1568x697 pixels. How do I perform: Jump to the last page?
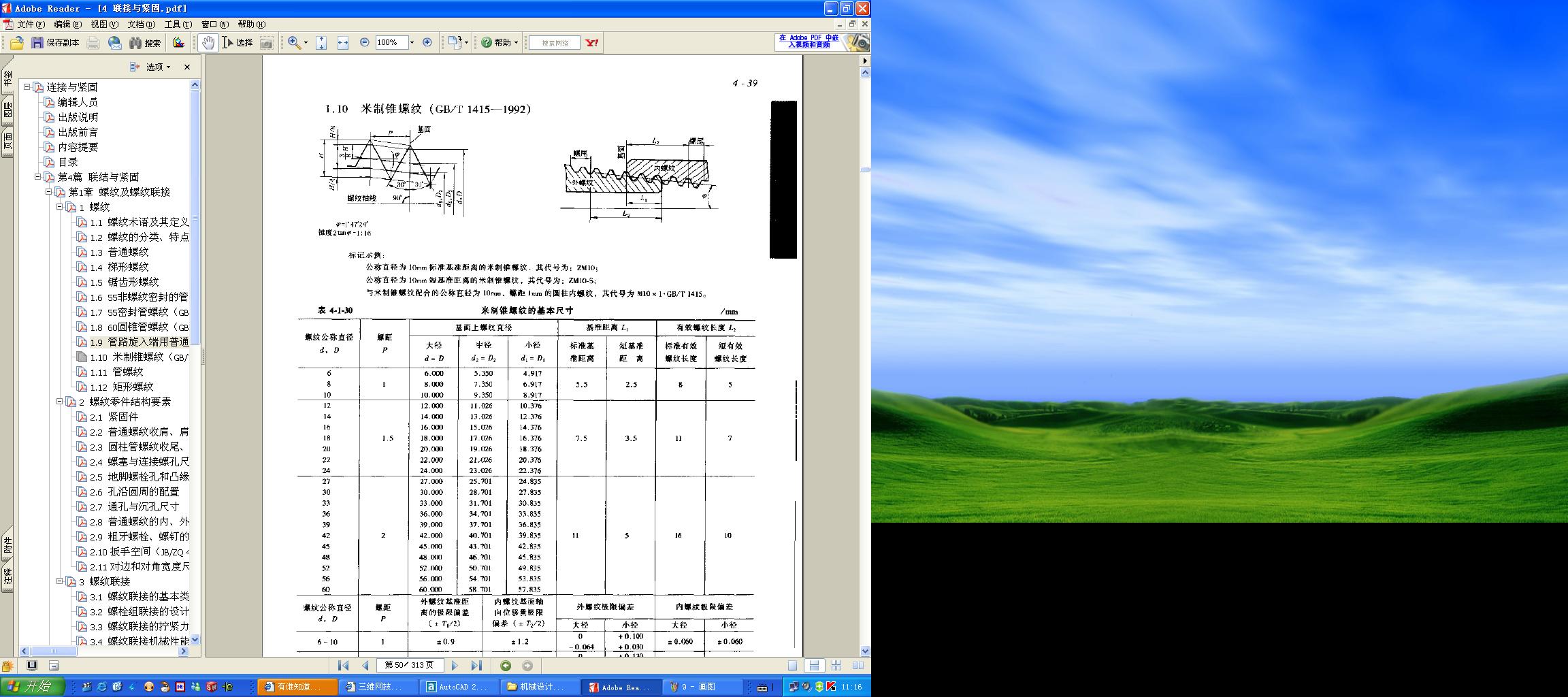(476, 666)
